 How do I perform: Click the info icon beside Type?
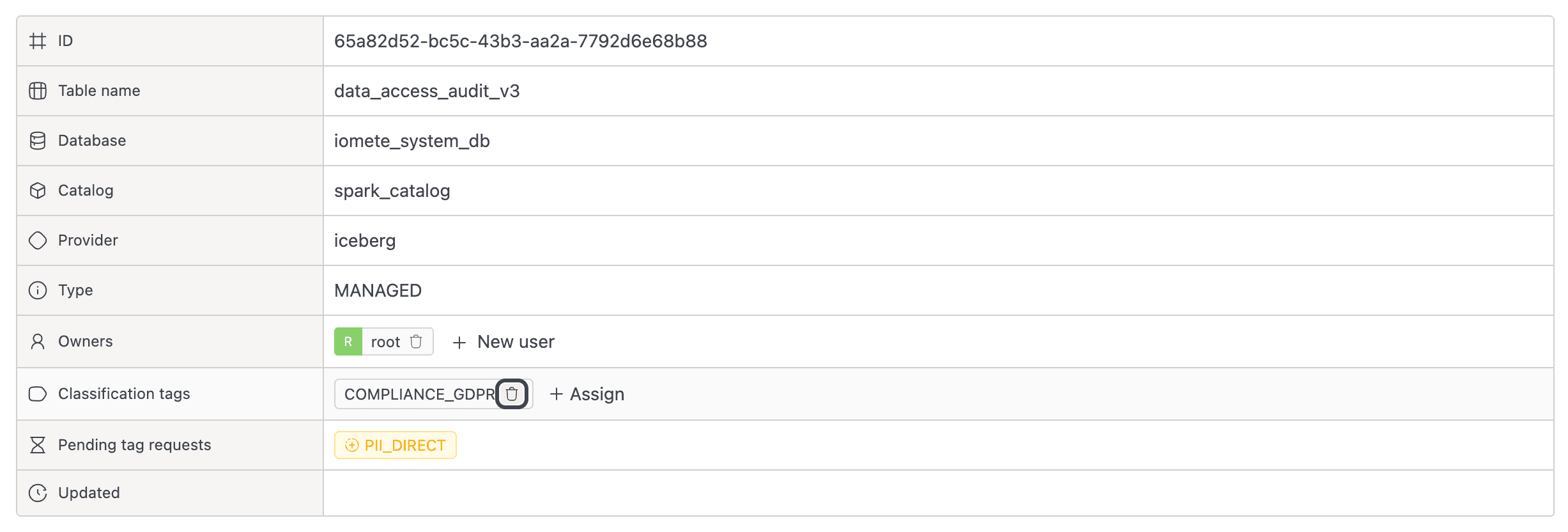(x=38, y=290)
